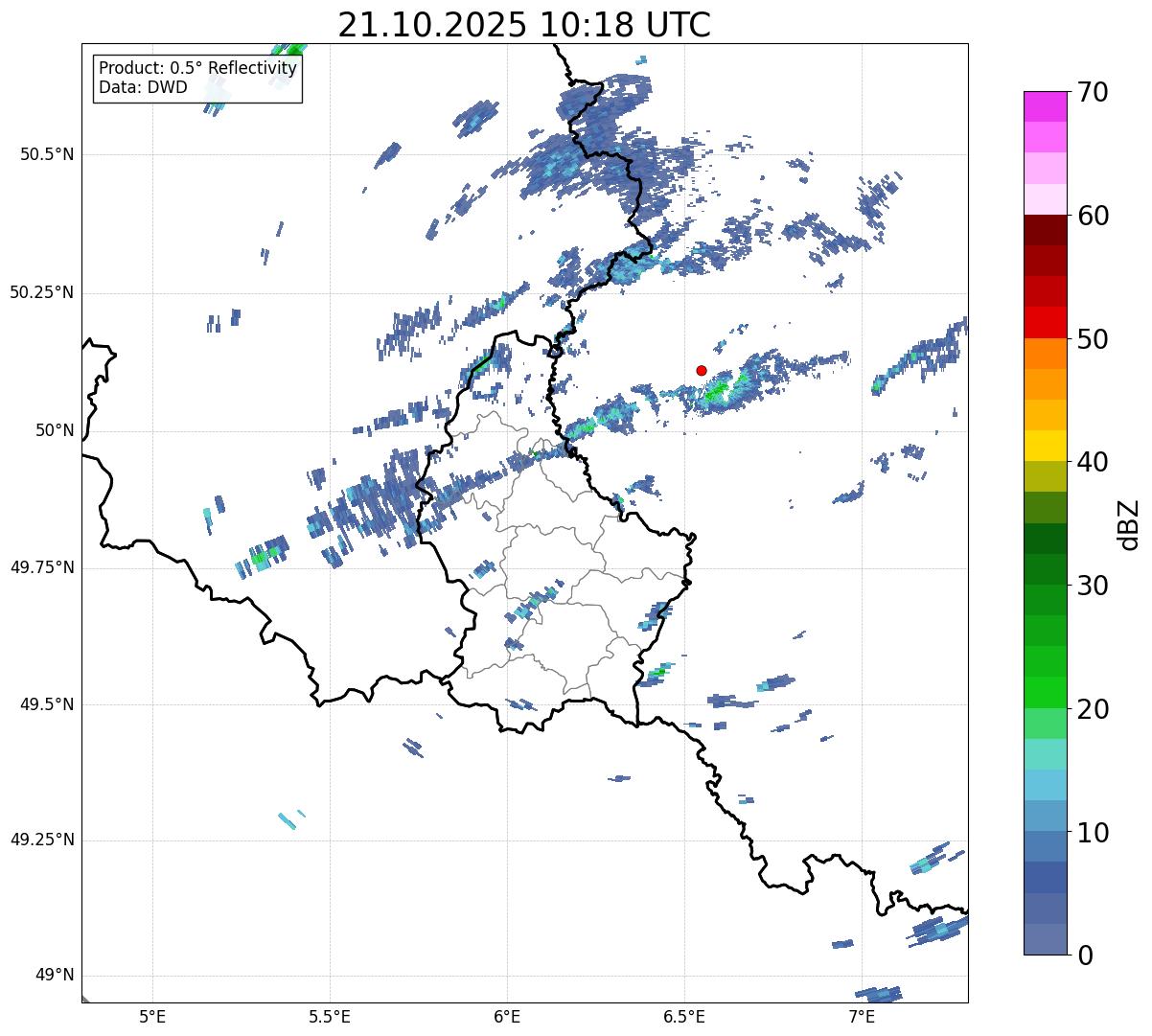The height and width of the screenshot is (1036, 1152).
Task: Click the 6.5°E longitude label
Action: (684, 1016)
